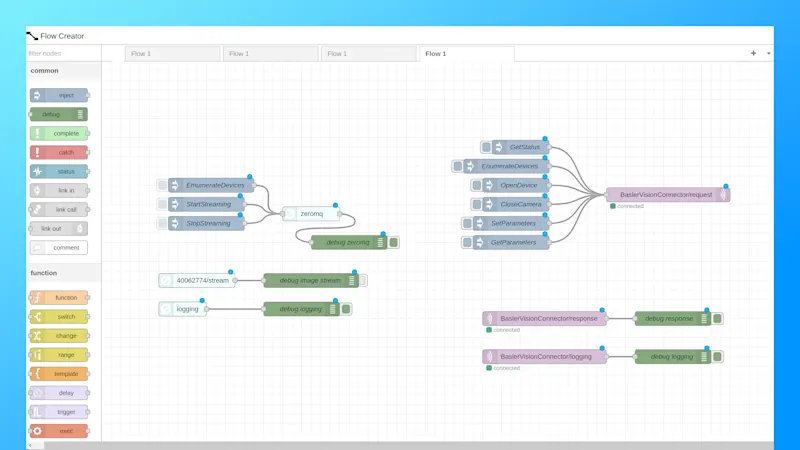Viewport: 800px width, 450px height.
Task: Select the exec node in the palette
Action: (x=59, y=431)
